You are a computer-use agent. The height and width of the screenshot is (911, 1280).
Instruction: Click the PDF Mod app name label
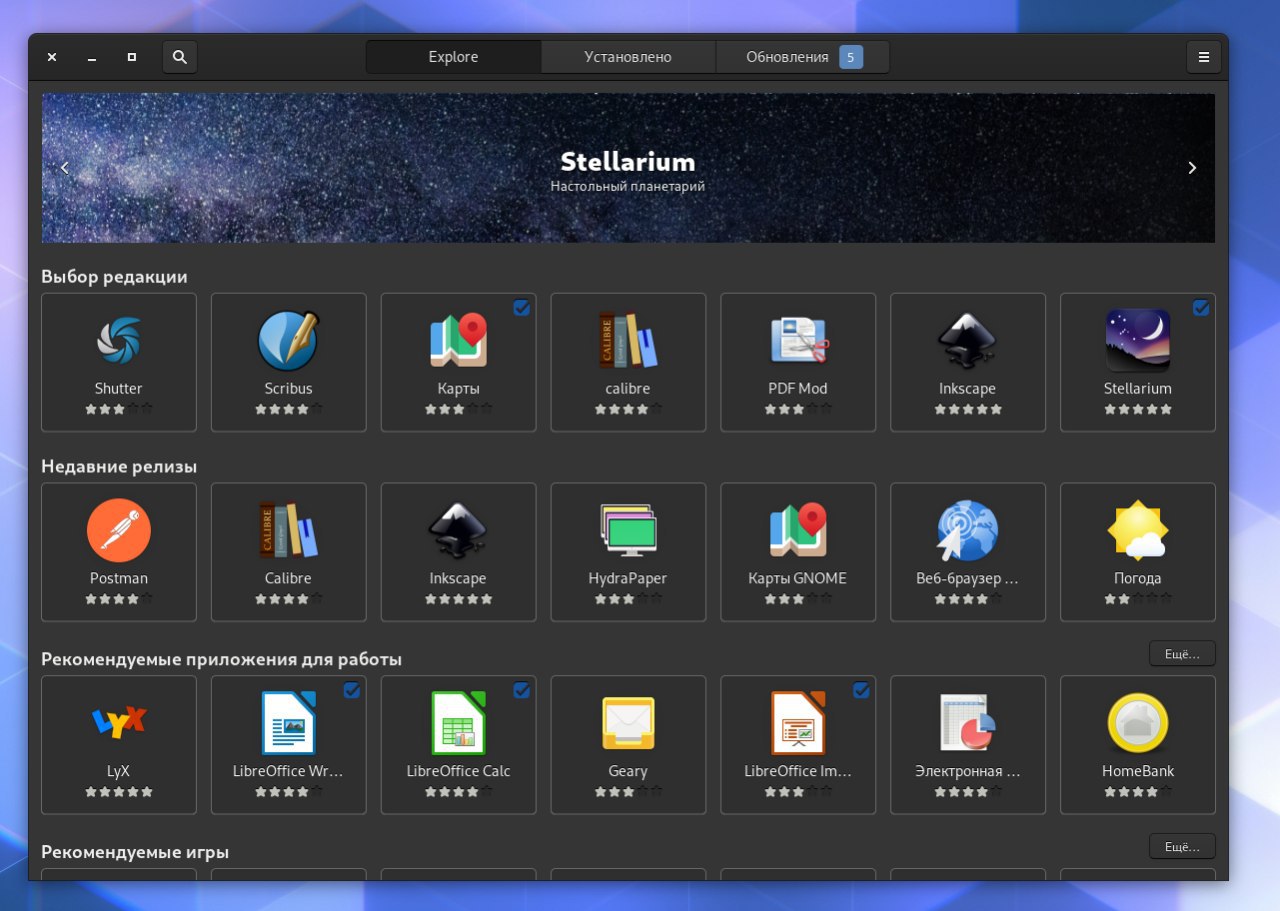798,388
